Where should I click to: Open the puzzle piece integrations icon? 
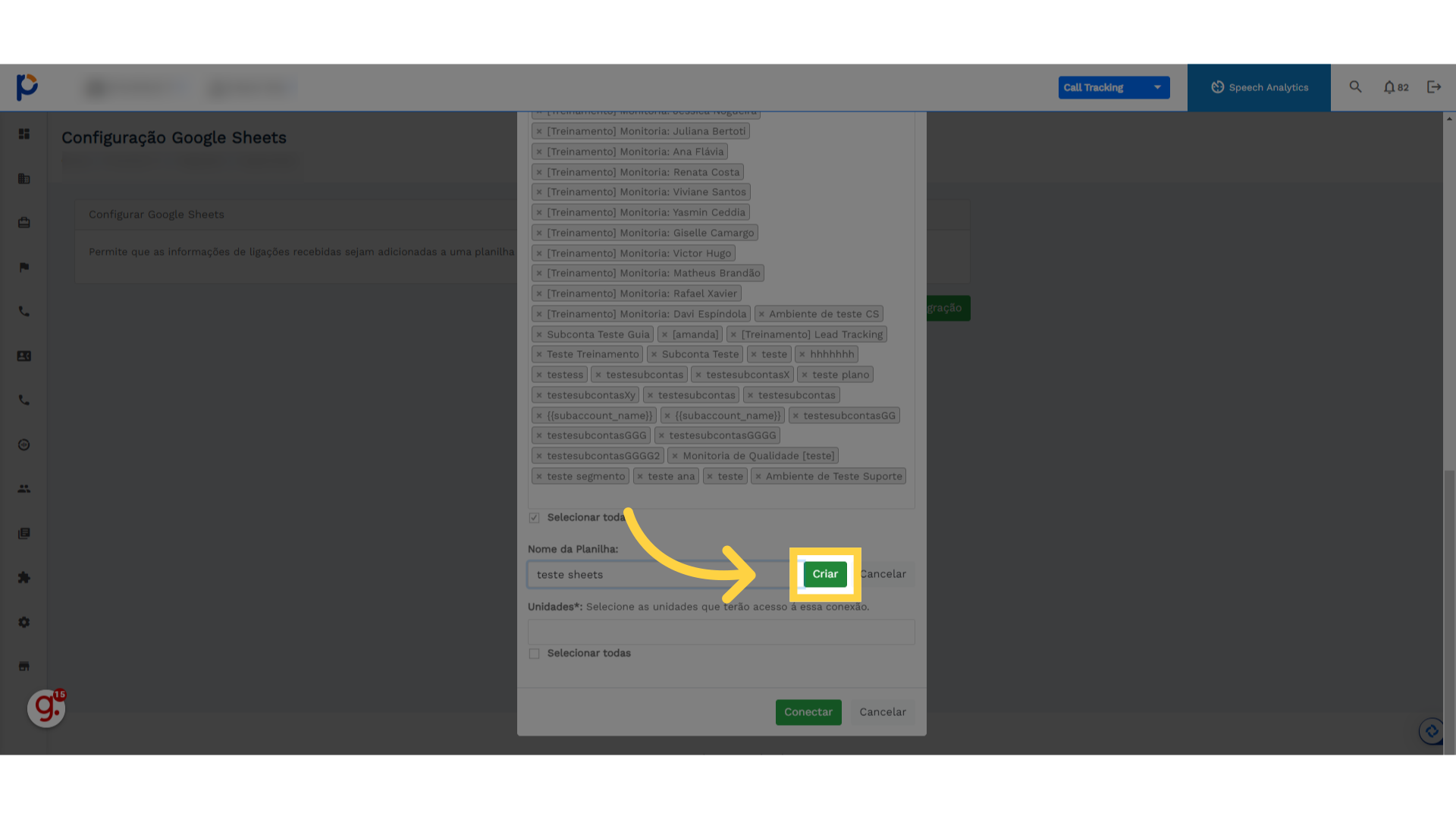(x=24, y=578)
